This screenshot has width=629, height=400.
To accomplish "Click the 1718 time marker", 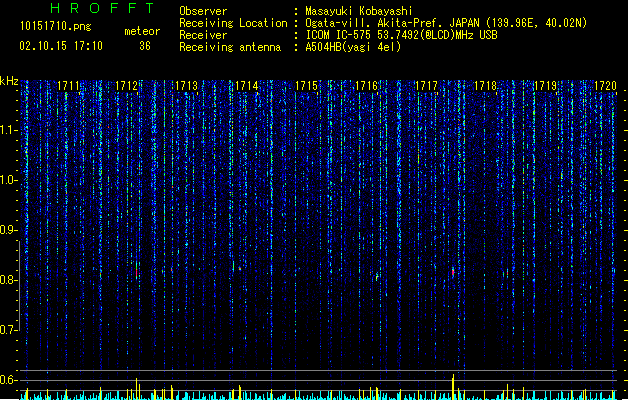I will click(x=485, y=86).
